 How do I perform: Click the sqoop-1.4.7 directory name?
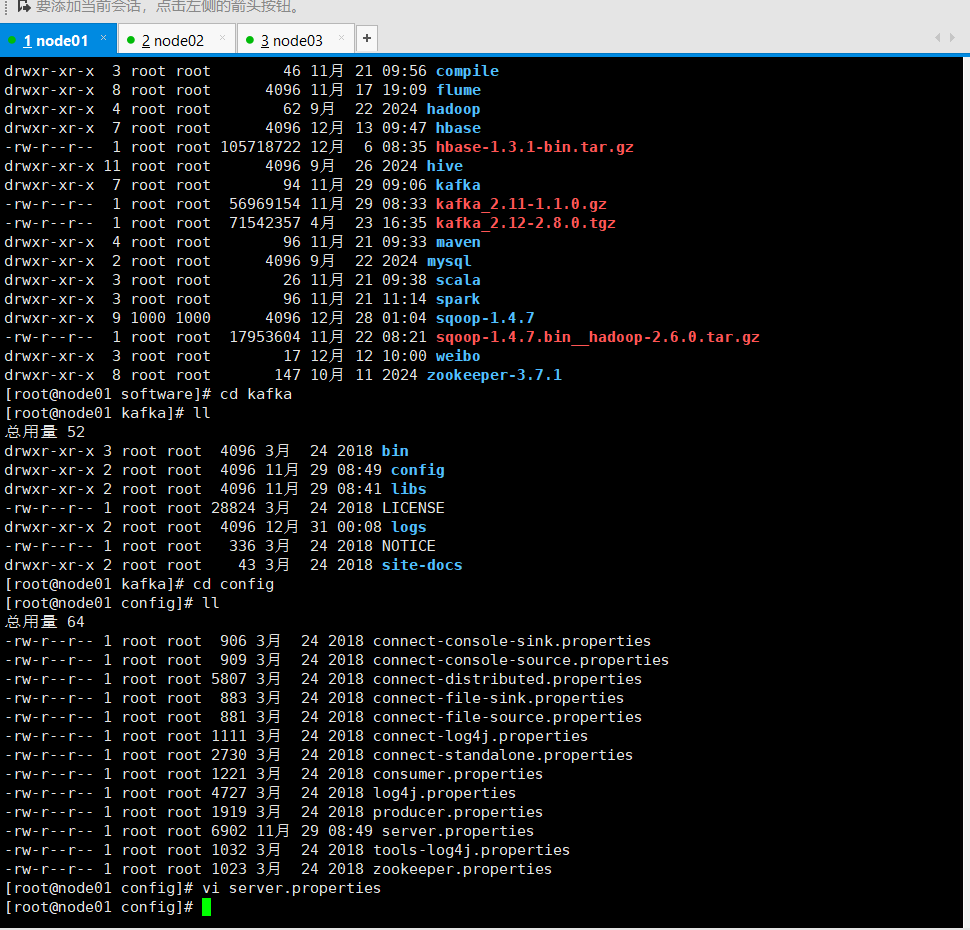(x=485, y=319)
